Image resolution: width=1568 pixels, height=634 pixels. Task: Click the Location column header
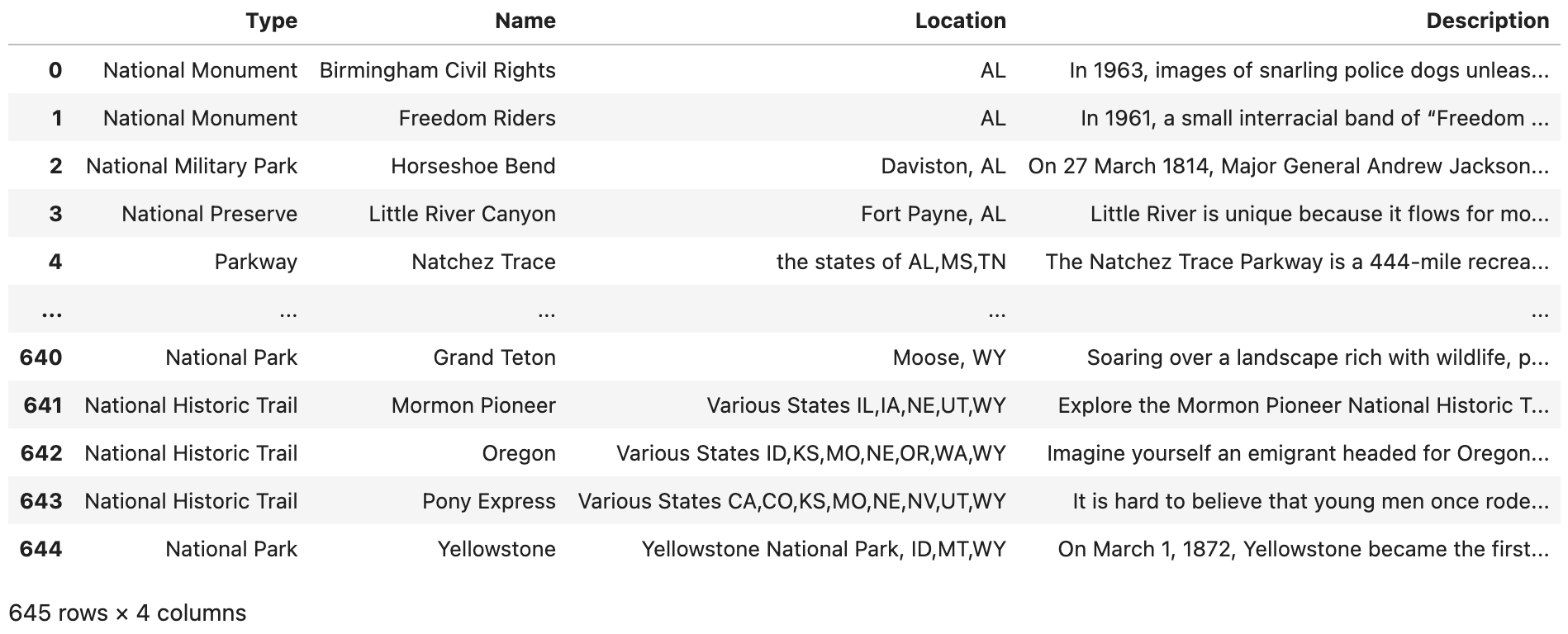(960, 21)
